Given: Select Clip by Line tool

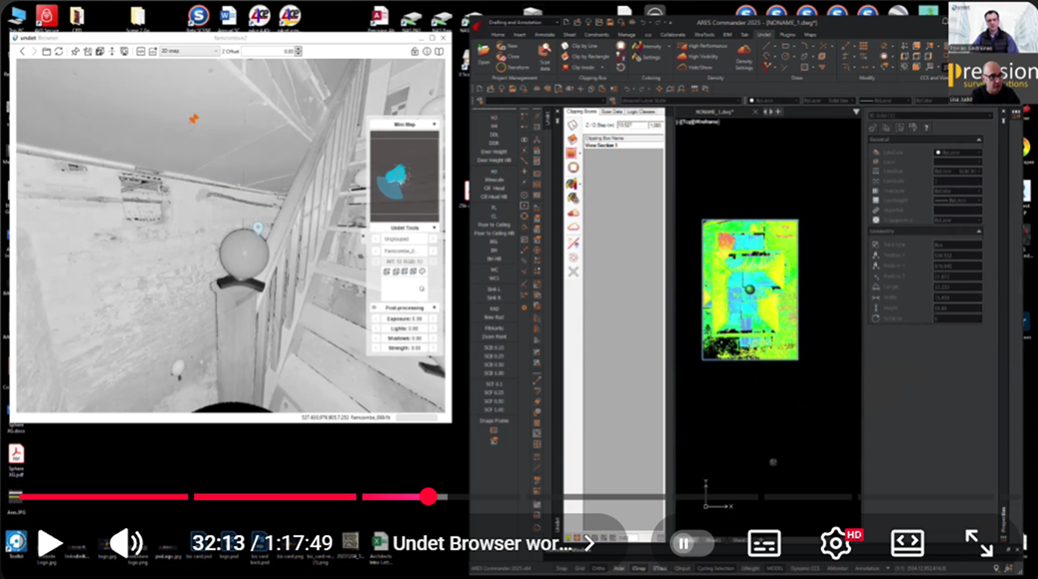Looking at the screenshot, I should click(x=579, y=46).
